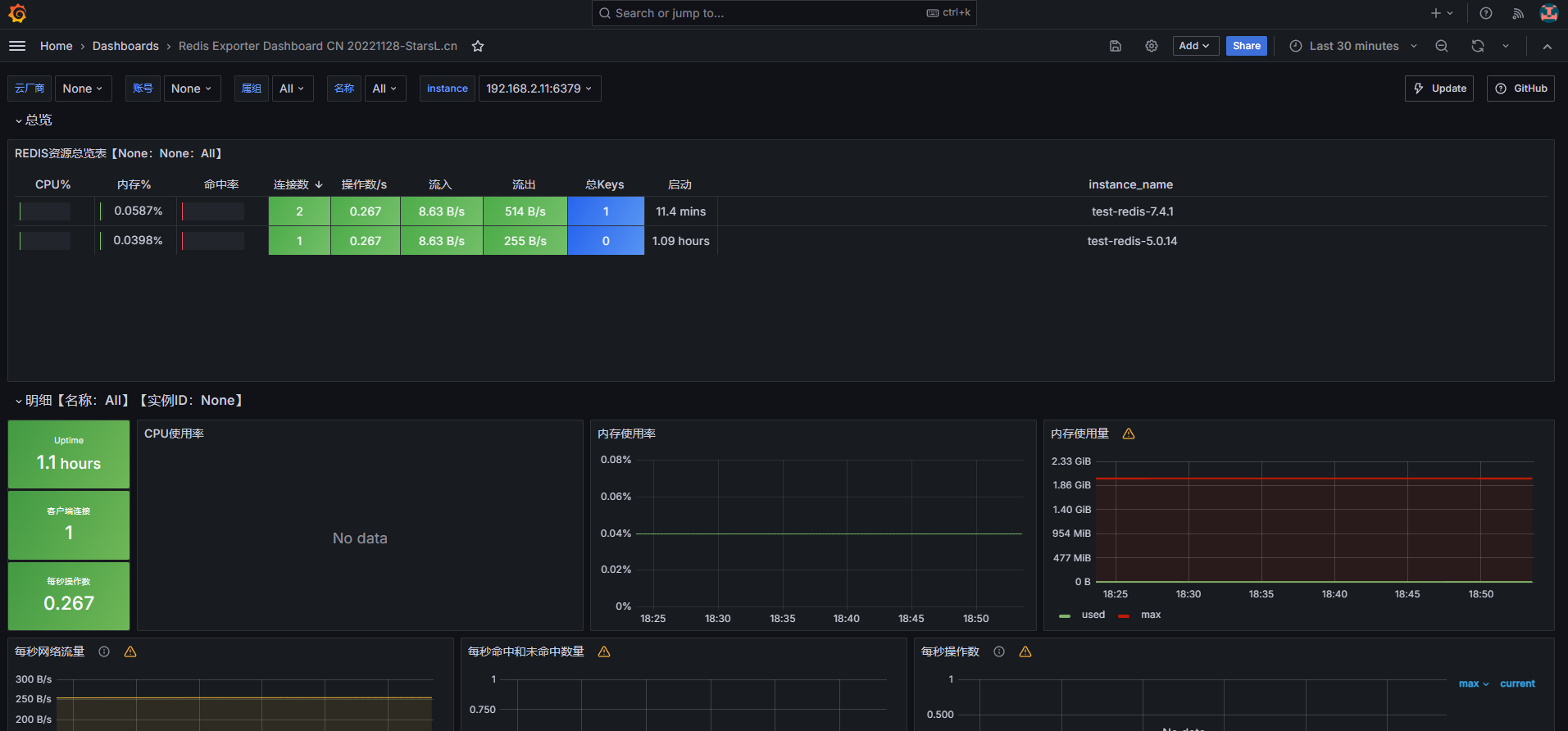Click warning icon on 每秒操作数 panel
Image resolution: width=1568 pixels, height=731 pixels.
(x=1025, y=652)
